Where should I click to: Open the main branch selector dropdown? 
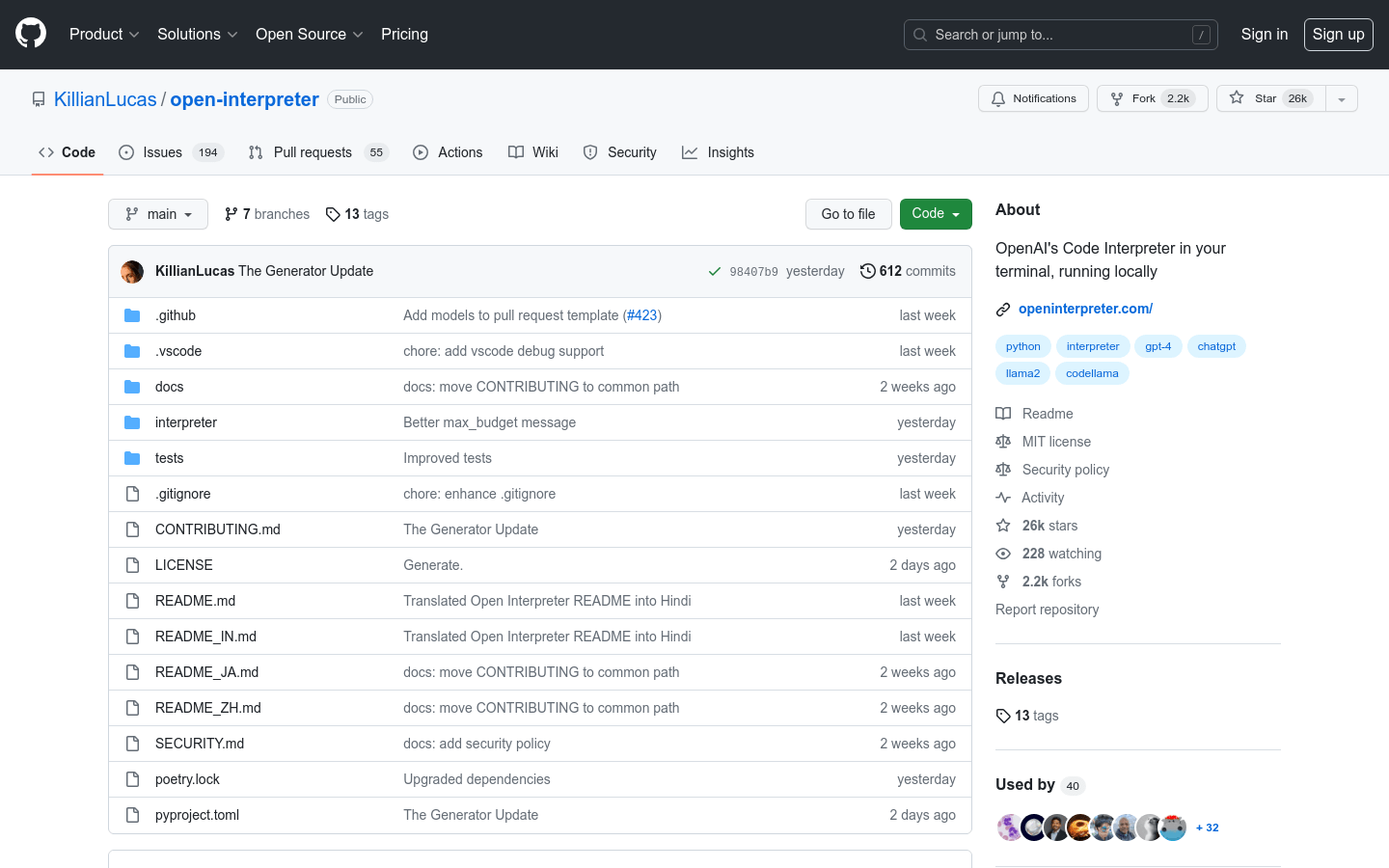[158, 214]
